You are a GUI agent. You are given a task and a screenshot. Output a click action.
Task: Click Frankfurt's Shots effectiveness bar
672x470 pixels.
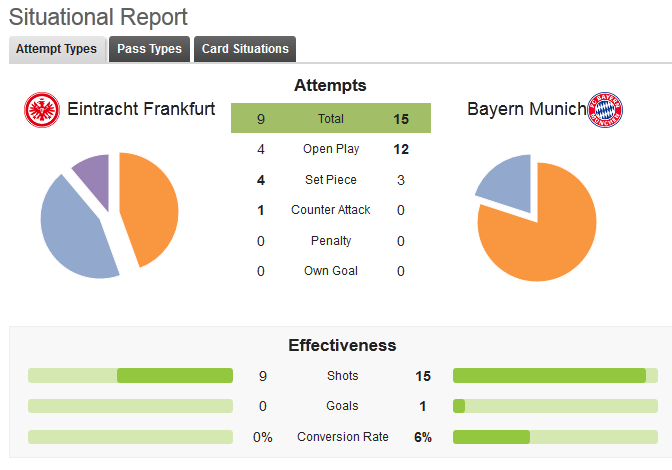point(130,375)
